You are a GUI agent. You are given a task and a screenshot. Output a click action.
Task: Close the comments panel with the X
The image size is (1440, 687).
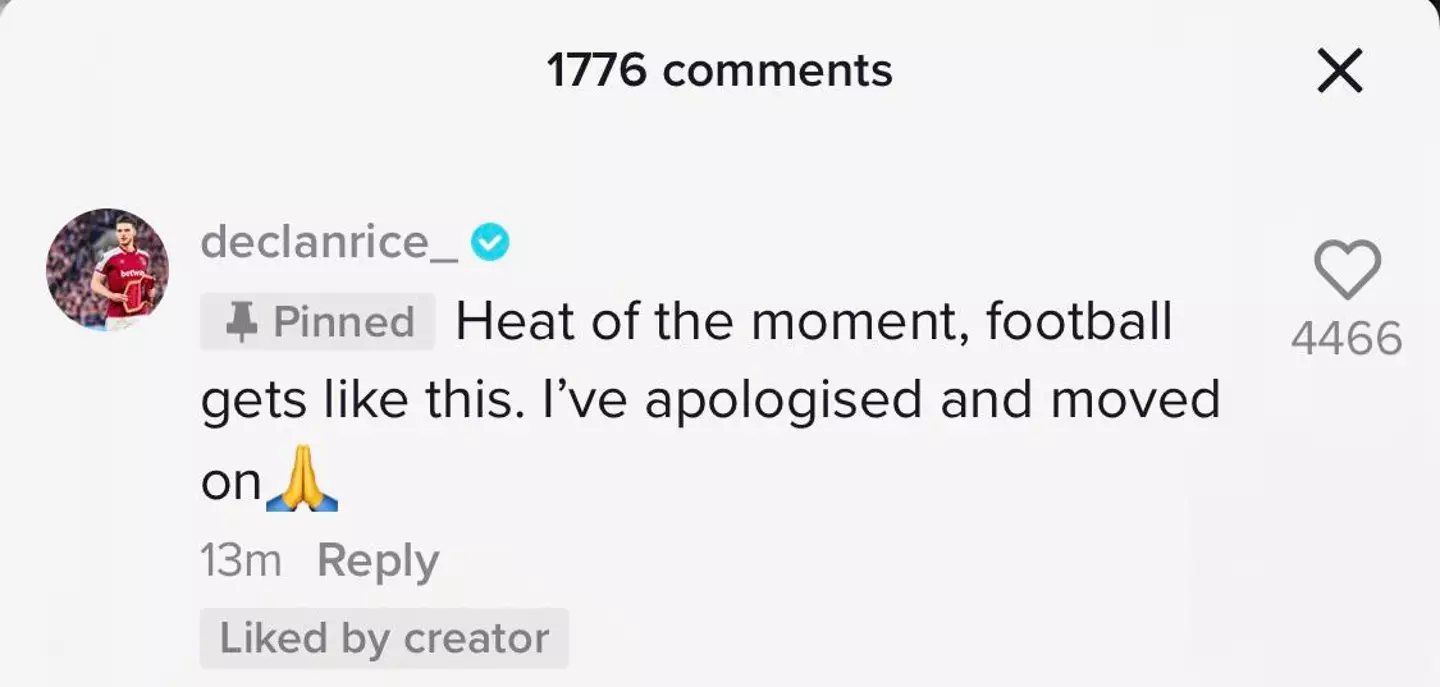[1339, 71]
